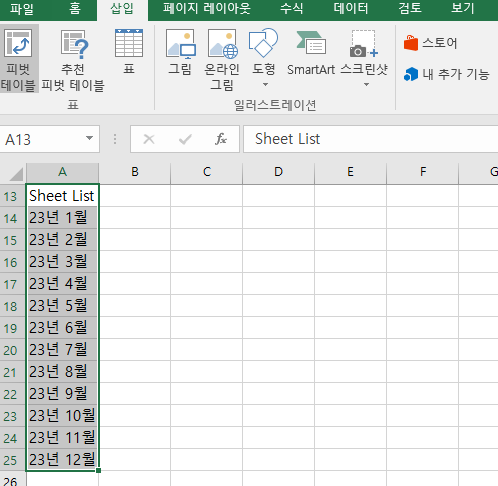The height and width of the screenshot is (486, 498).
Task: Click the cell 23년 11월
Action: [x=62, y=438]
